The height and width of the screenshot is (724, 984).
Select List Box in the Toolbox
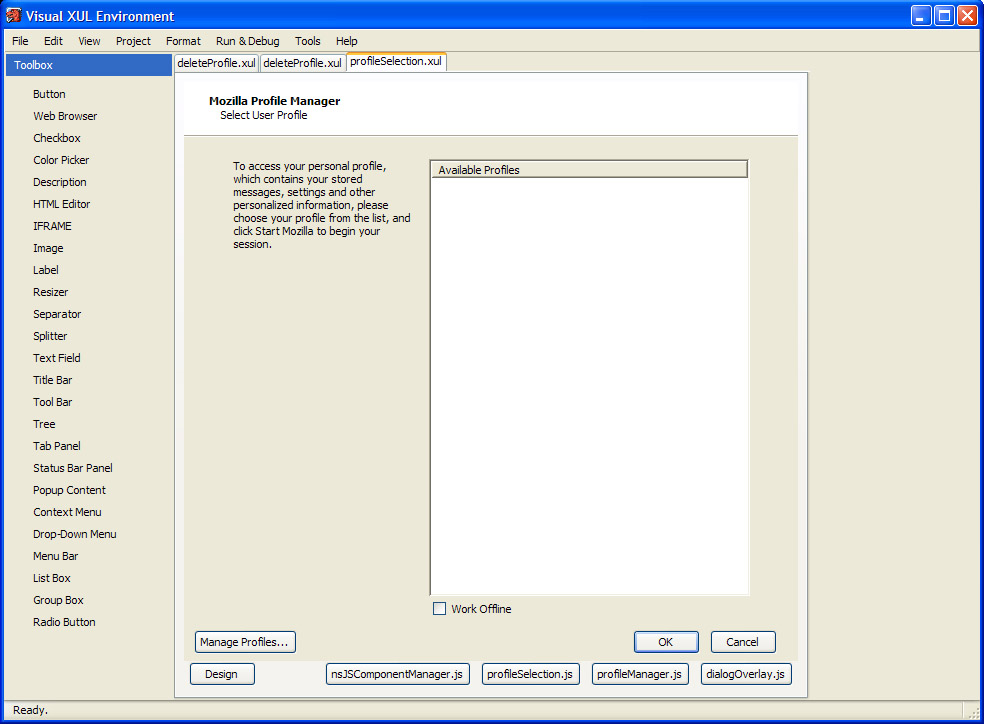pos(52,578)
